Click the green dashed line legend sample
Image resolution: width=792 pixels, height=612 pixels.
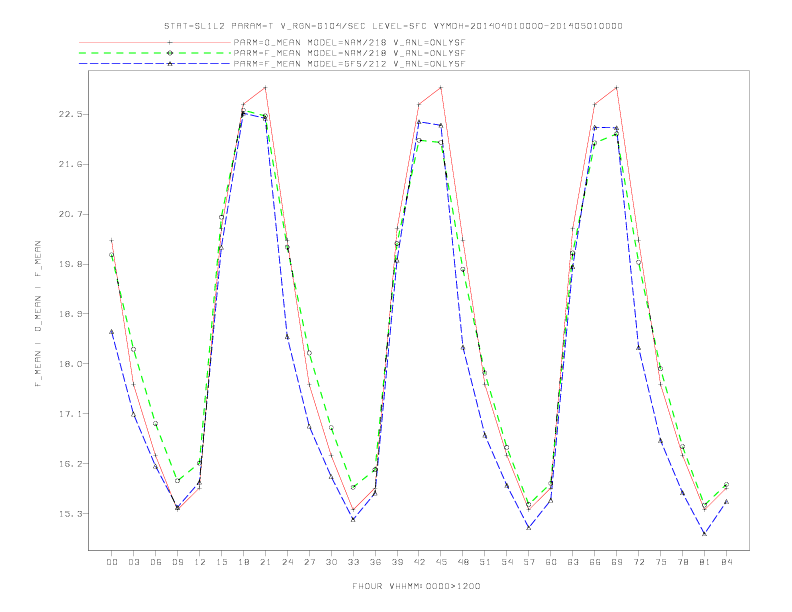coord(155,53)
